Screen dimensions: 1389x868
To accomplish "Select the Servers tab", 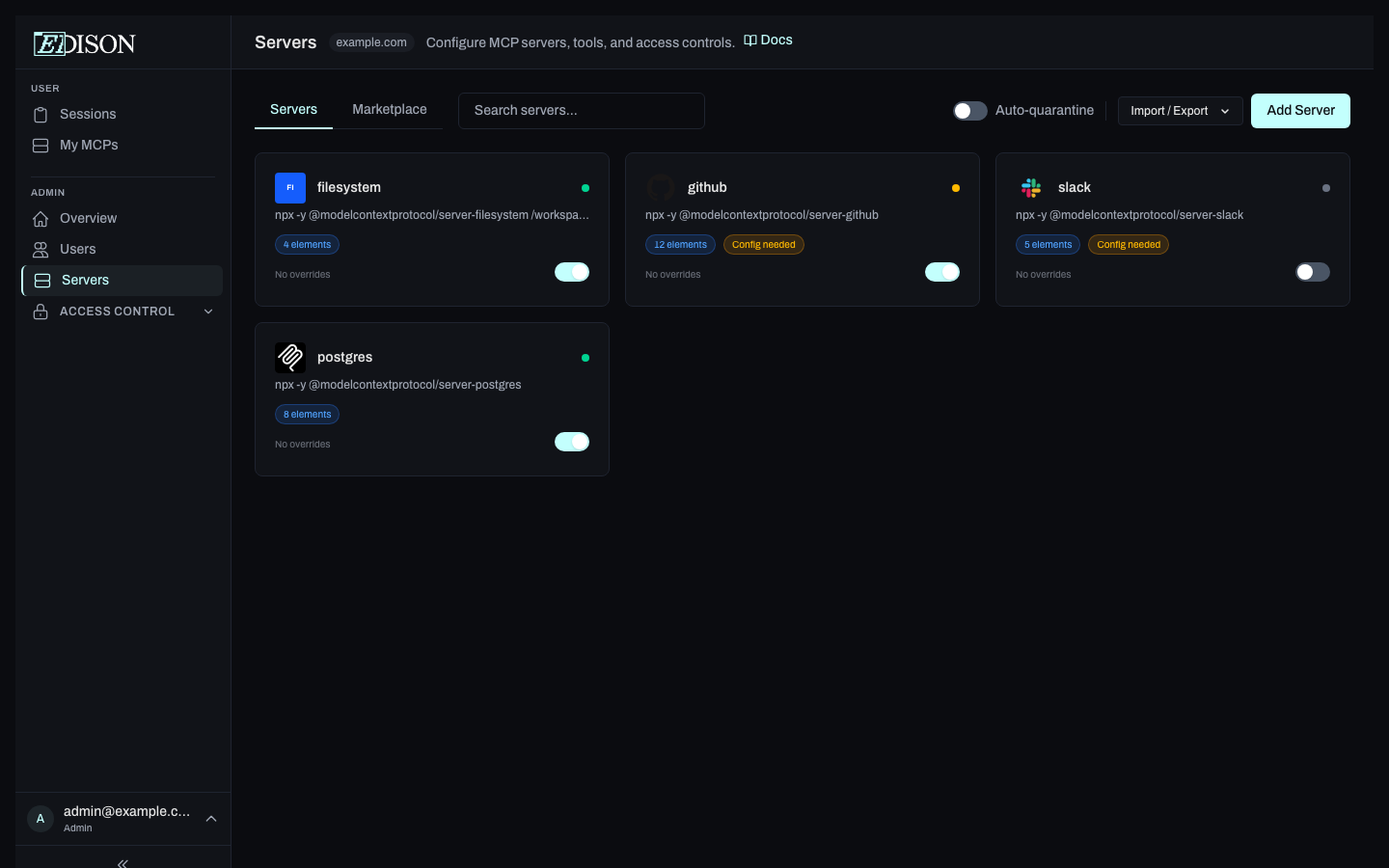I will point(293,109).
